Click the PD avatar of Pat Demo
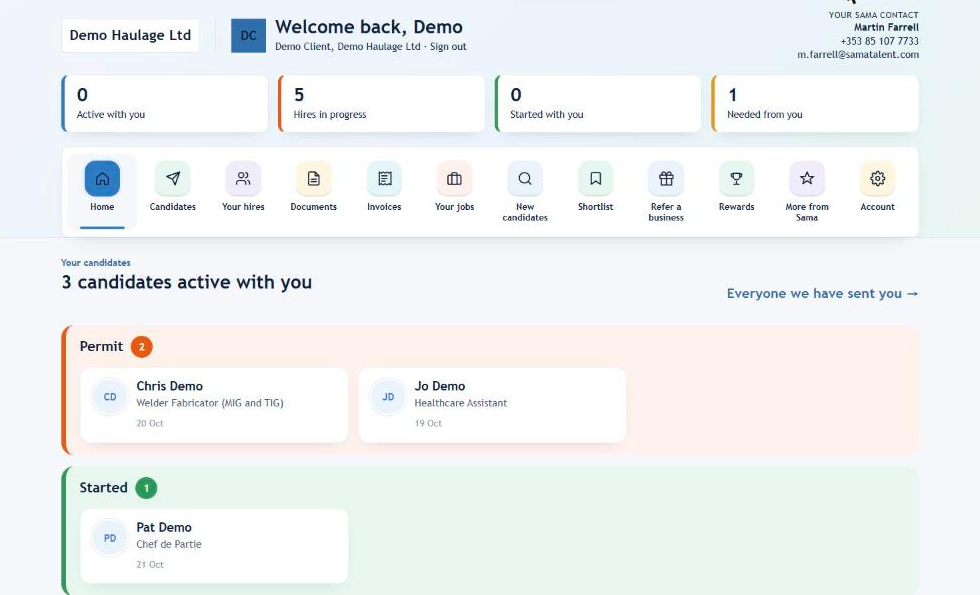980x595 pixels. 110,538
